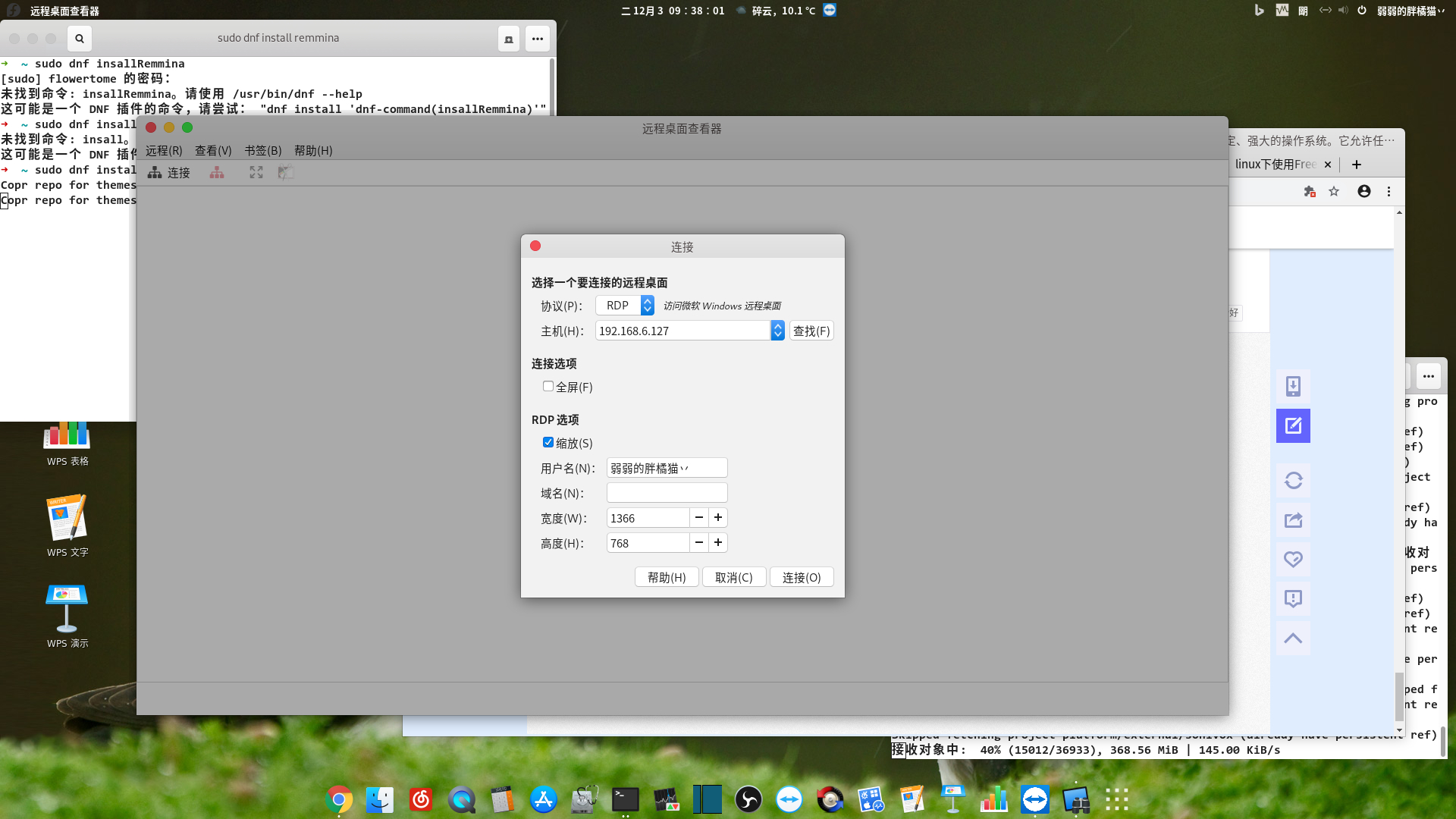Increase width with the plus stepper
Screen dimensions: 1456x819
(718, 518)
